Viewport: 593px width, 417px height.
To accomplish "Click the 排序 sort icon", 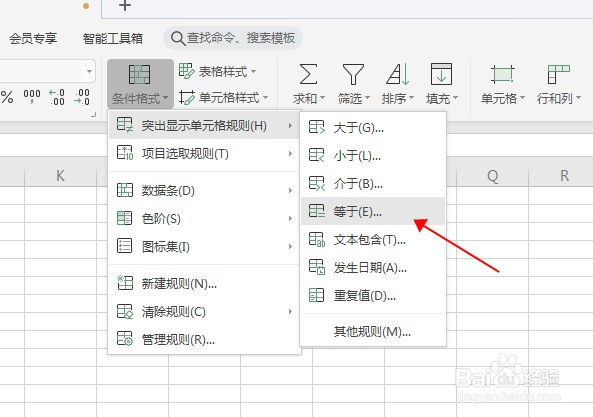I will tap(397, 74).
